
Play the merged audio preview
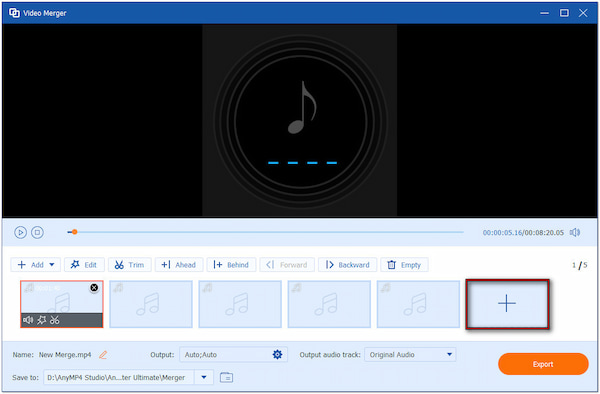(x=20, y=232)
